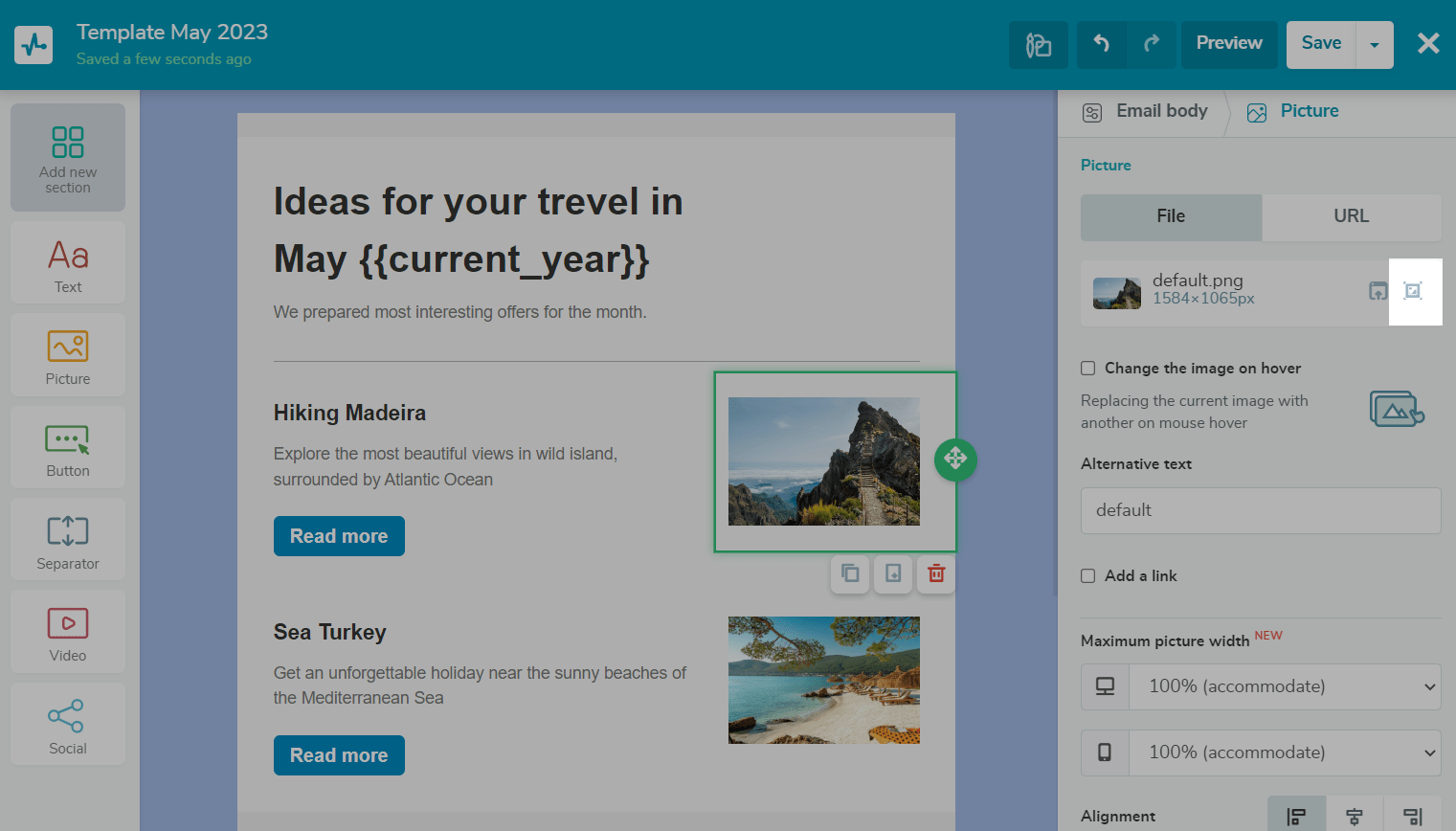The width and height of the screenshot is (1456, 831).
Task: Switch to the URL tab
Action: [1351, 216]
